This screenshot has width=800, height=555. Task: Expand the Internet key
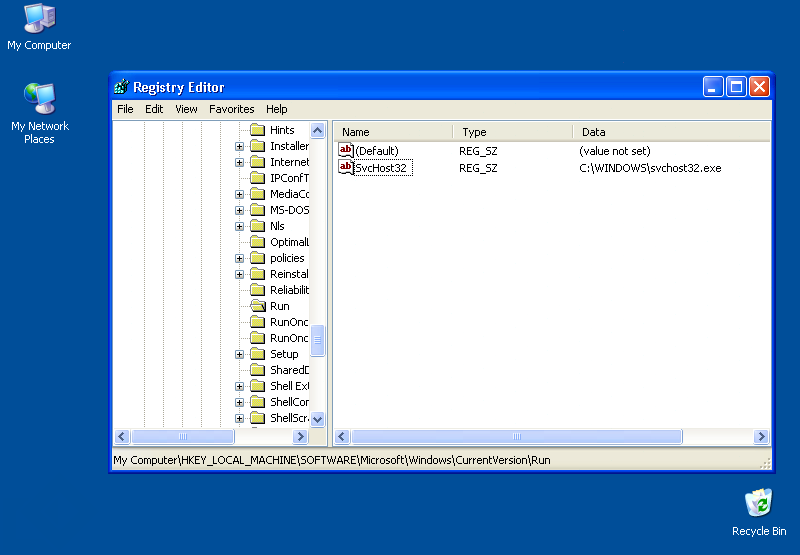[x=239, y=162]
